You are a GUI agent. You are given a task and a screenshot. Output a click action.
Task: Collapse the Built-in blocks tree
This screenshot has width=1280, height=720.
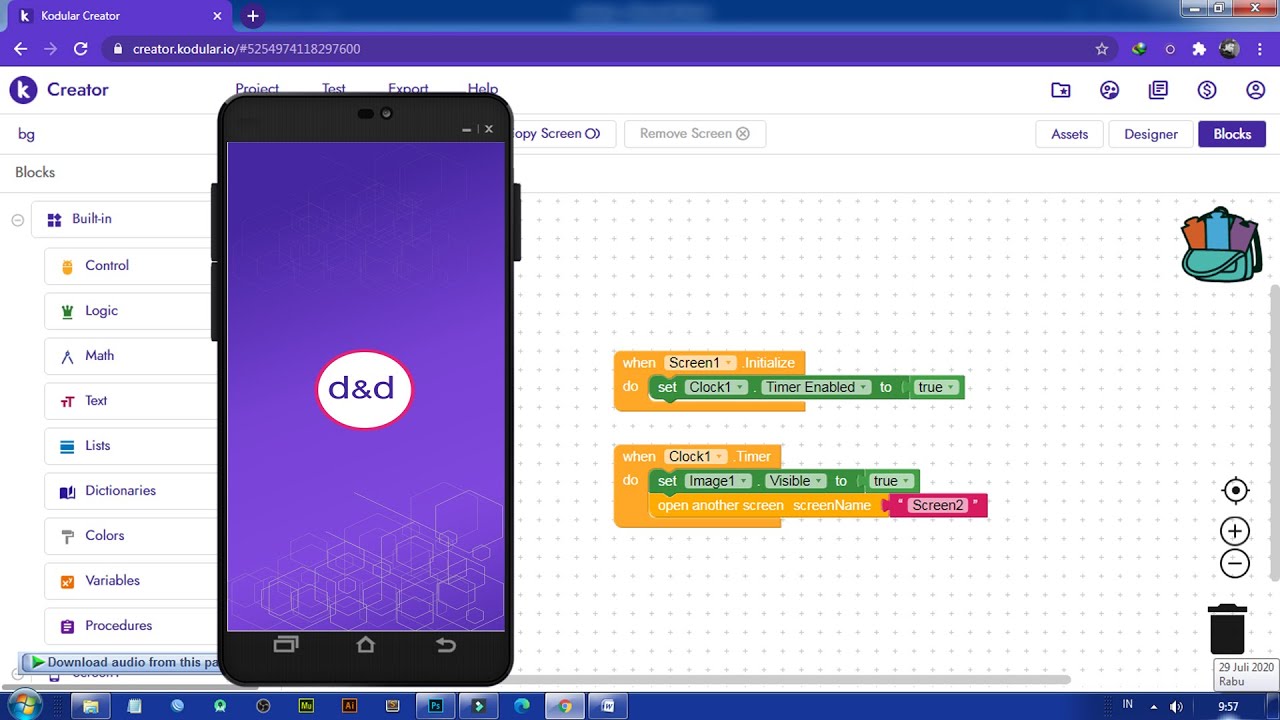17,220
